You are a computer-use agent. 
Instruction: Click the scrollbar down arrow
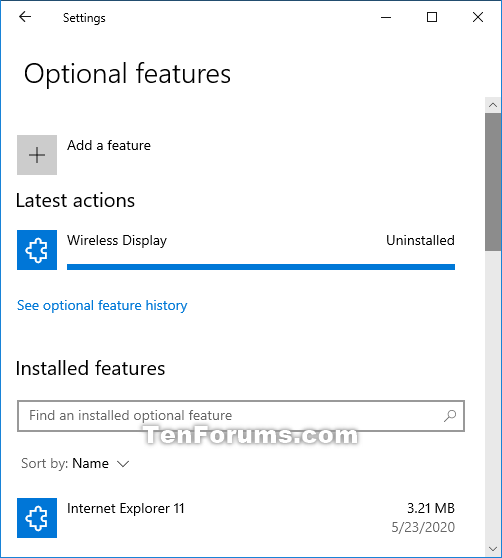493,549
